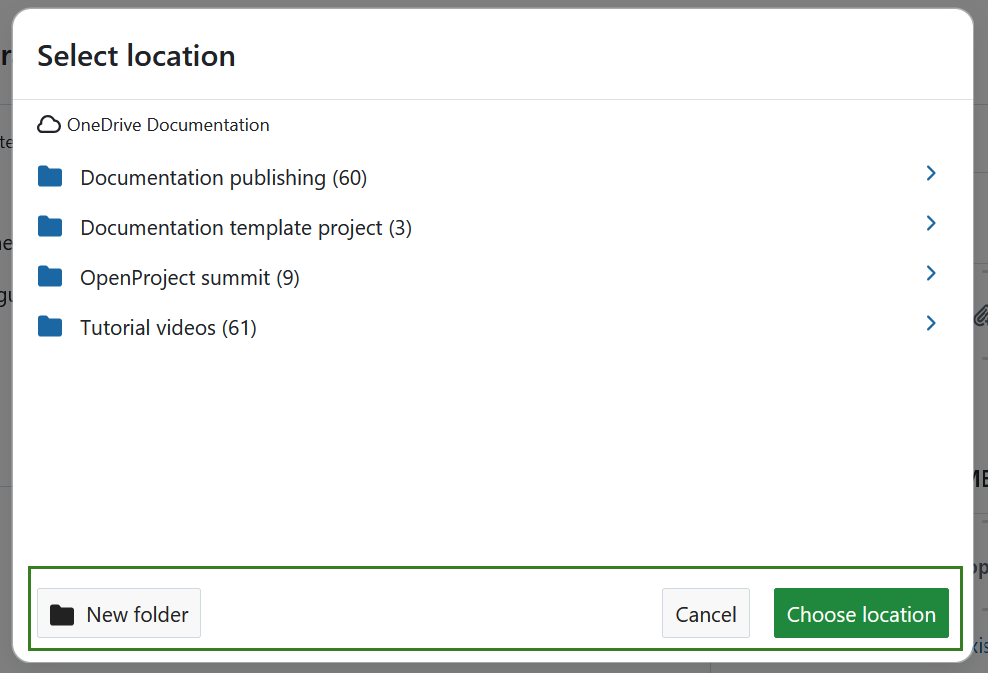Click the Tutorial videos folder icon
This screenshot has width=988, height=673.
pos(50,326)
